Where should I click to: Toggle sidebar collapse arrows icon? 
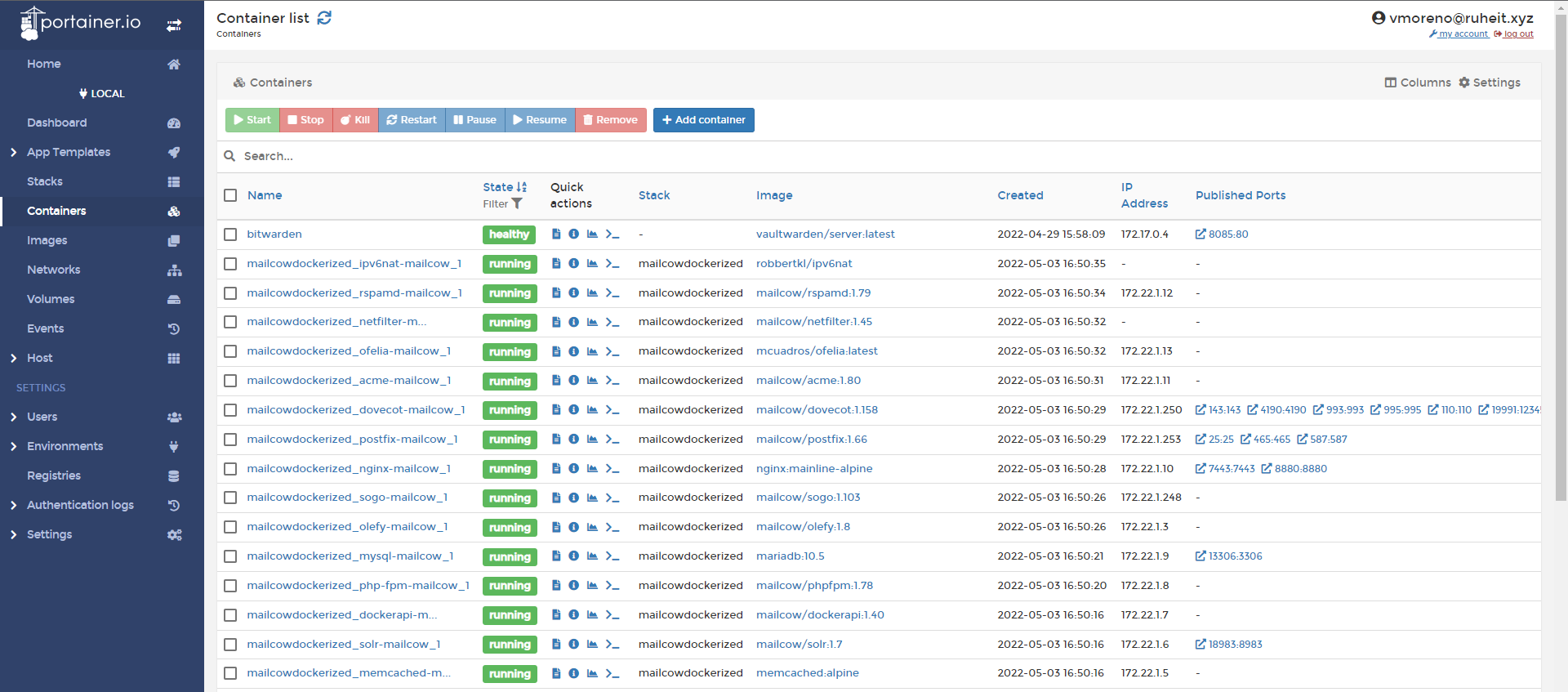174,25
